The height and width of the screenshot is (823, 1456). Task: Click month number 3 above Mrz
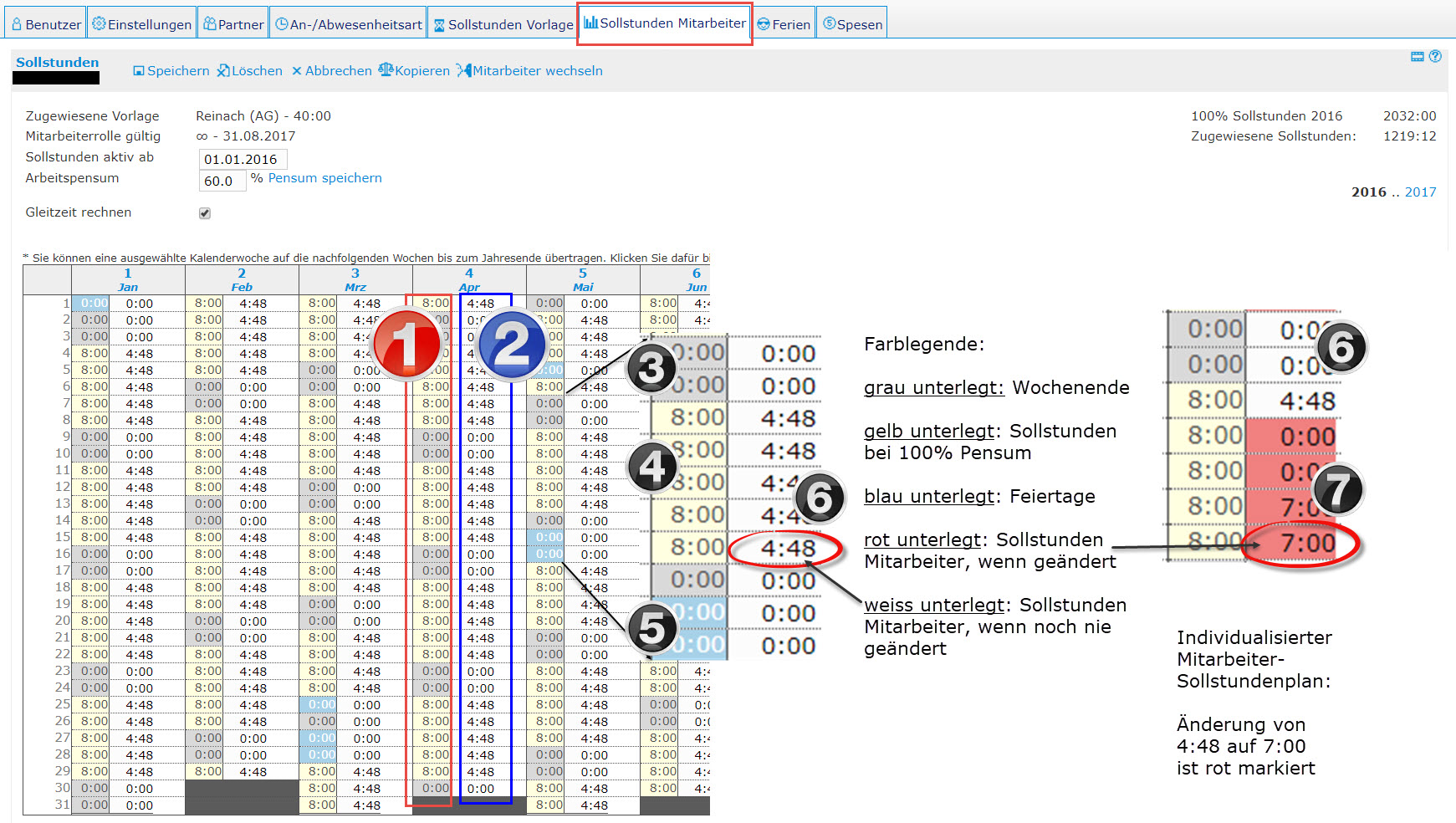click(x=355, y=273)
